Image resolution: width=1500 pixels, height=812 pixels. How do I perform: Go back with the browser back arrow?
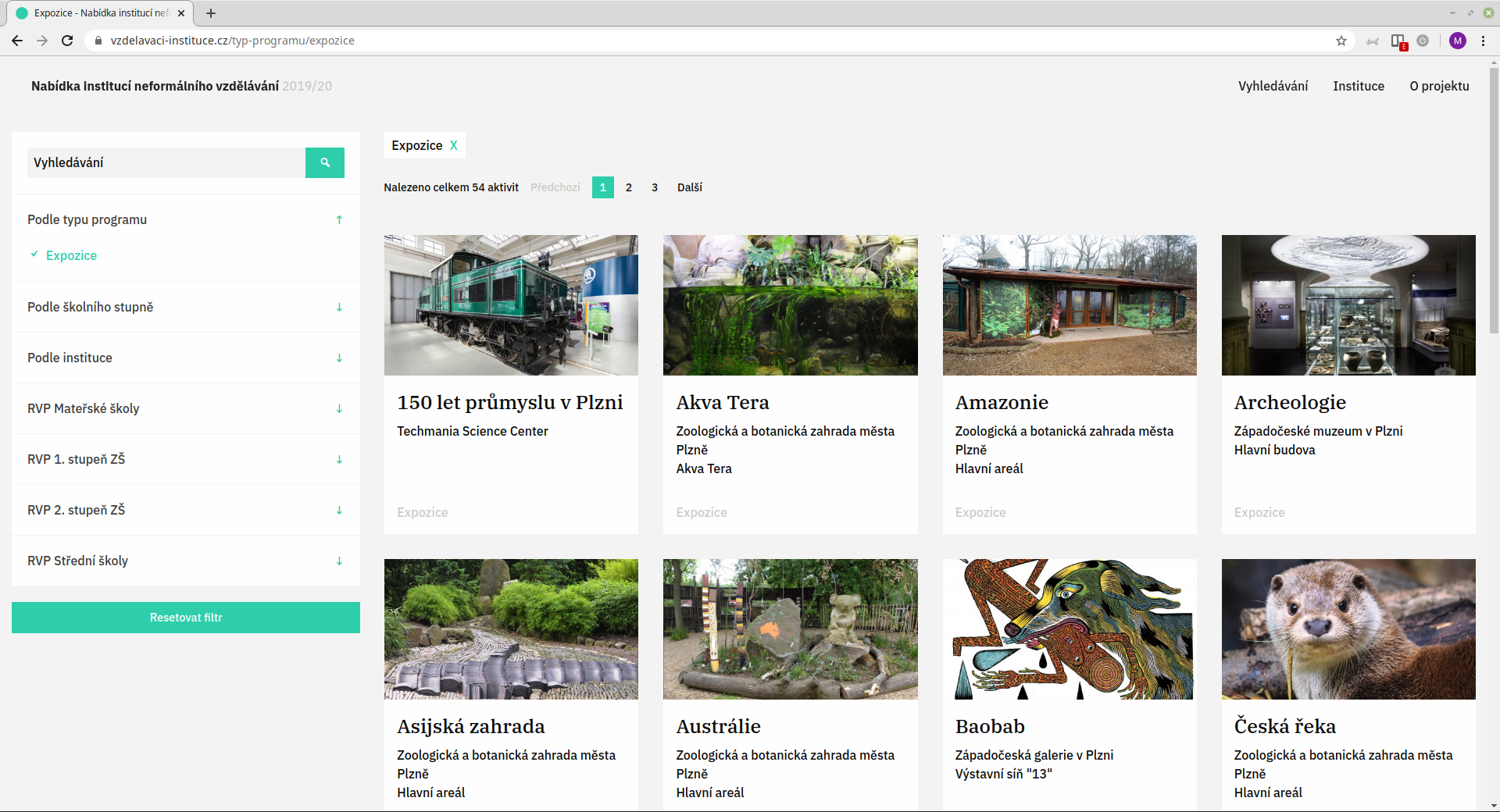17,41
